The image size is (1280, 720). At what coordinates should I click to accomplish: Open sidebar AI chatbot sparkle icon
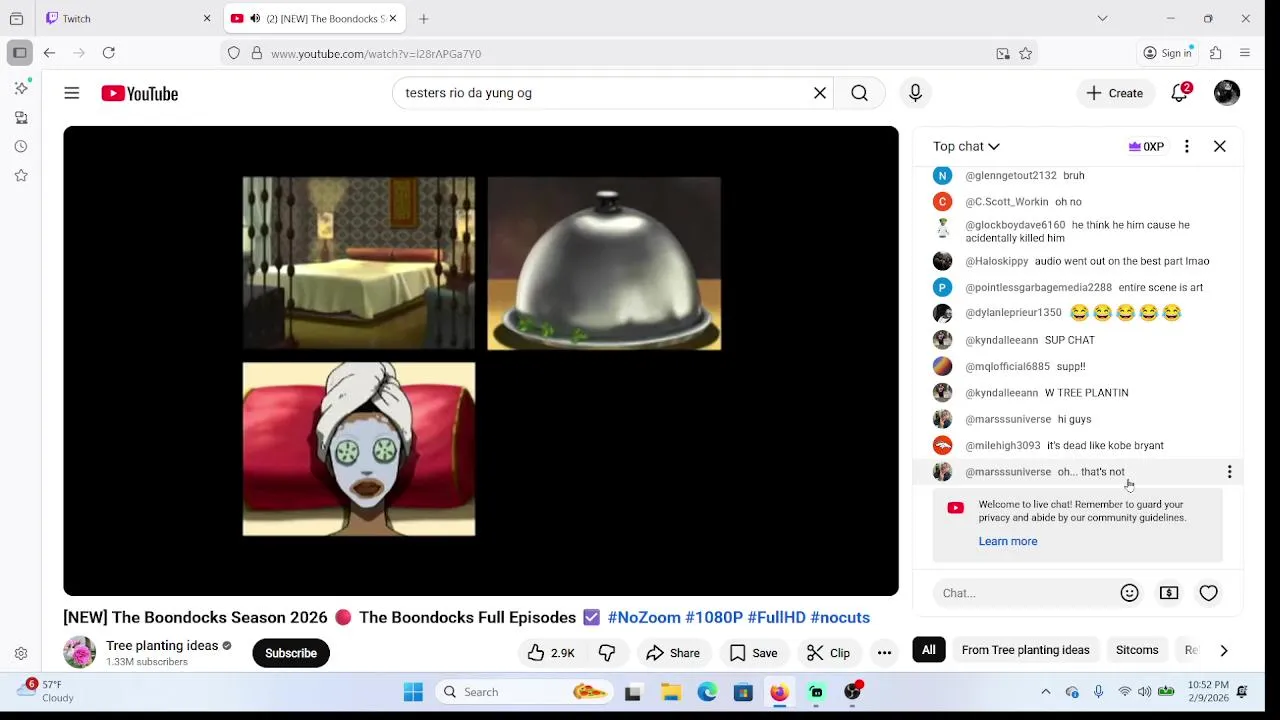click(x=21, y=88)
